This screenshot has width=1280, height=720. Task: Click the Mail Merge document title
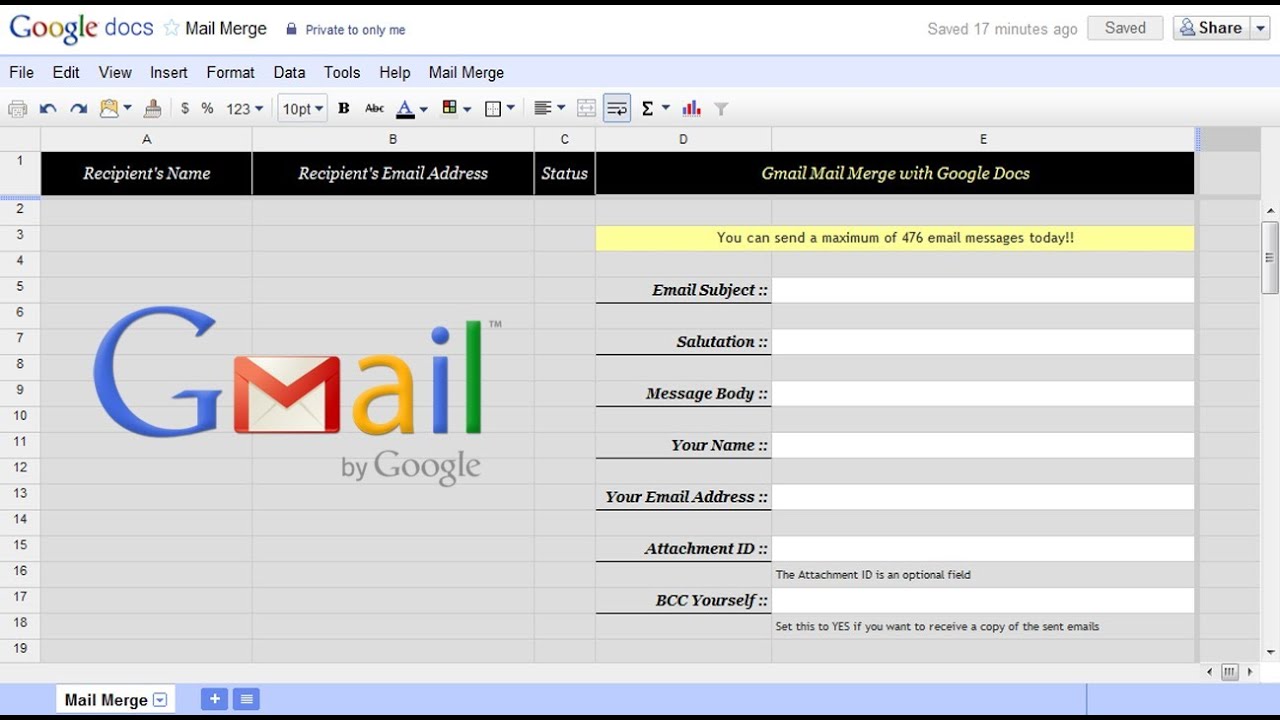pos(226,28)
